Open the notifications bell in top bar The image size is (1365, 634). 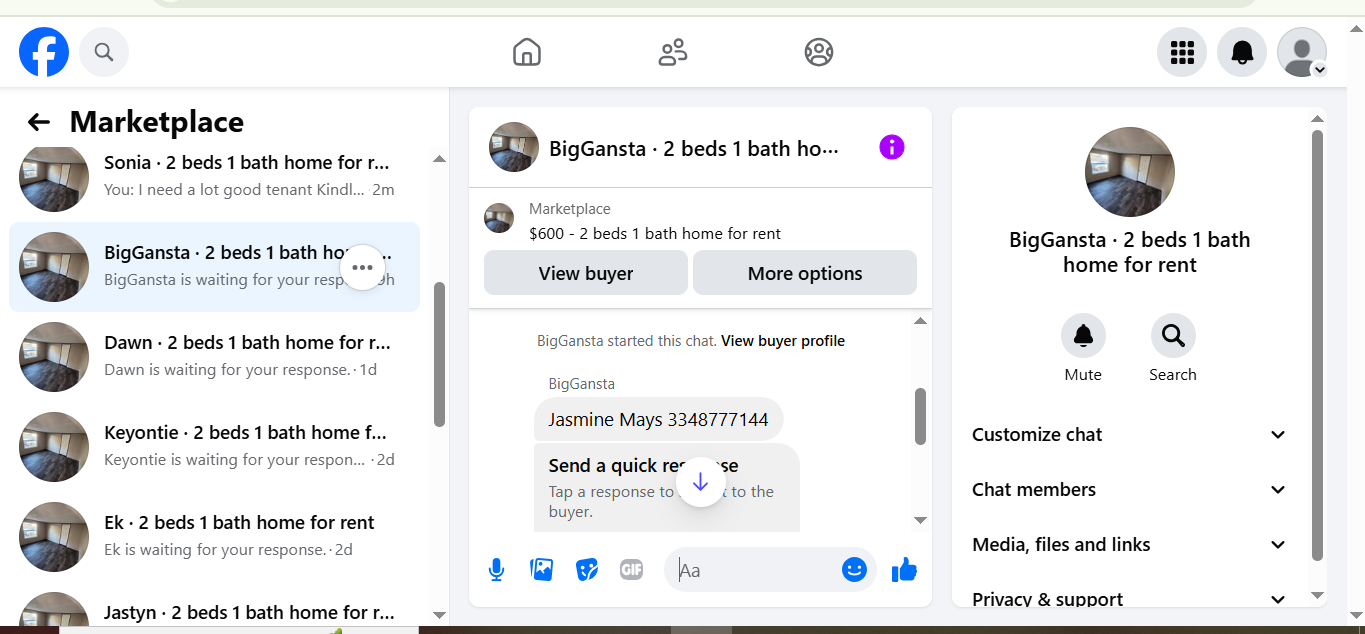[x=1242, y=52]
